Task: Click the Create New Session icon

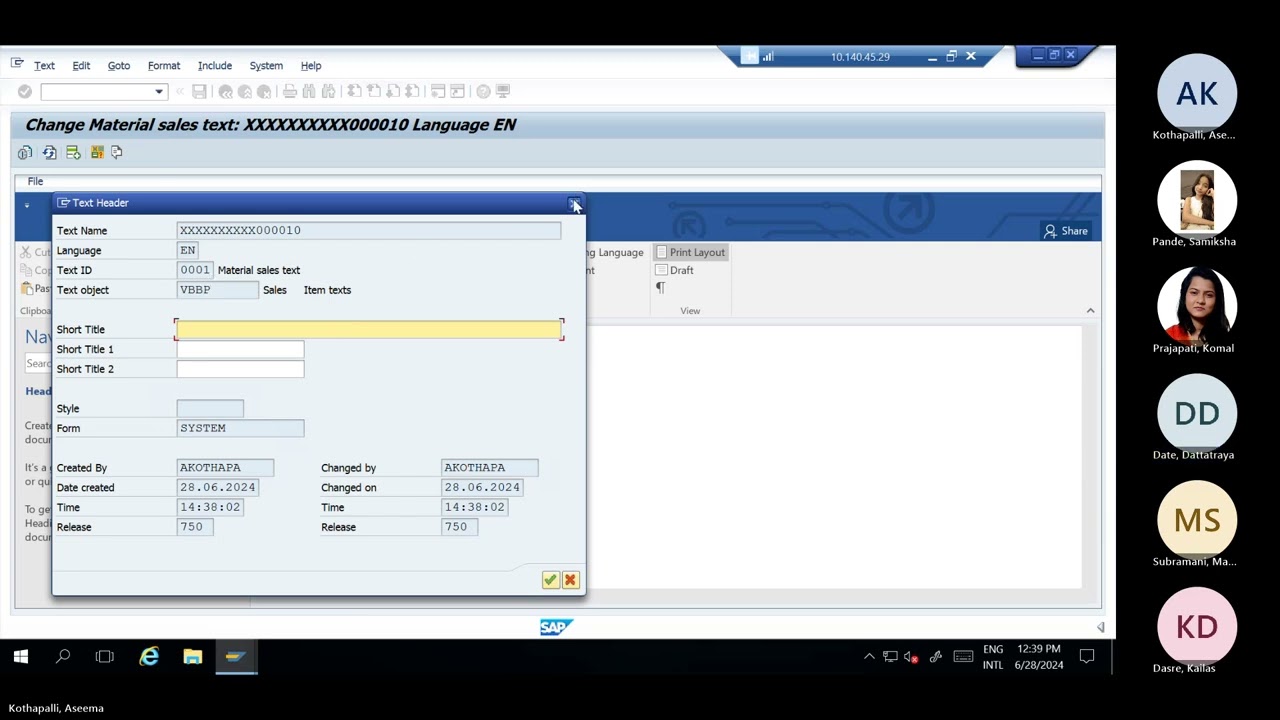Action: [438, 91]
